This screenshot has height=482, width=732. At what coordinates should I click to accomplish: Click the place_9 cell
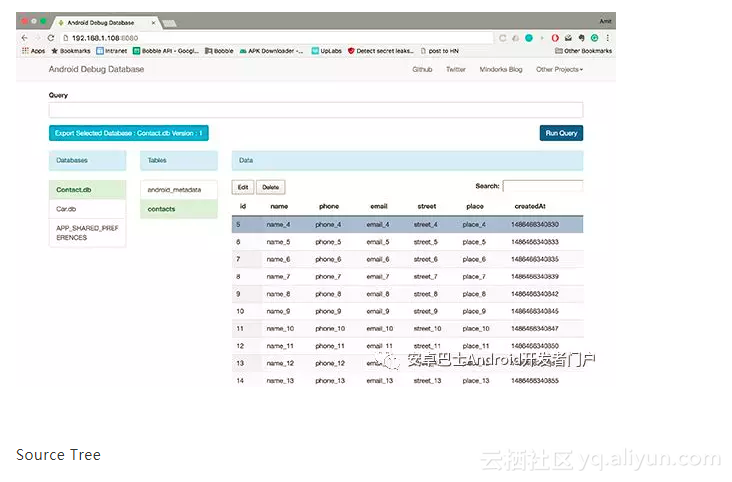[x=474, y=311]
